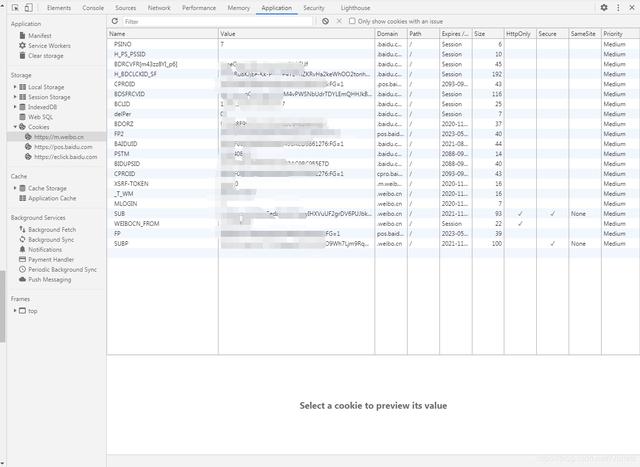Collapse the Cookies tree node
640x467 pixels.
pos(15,127)
